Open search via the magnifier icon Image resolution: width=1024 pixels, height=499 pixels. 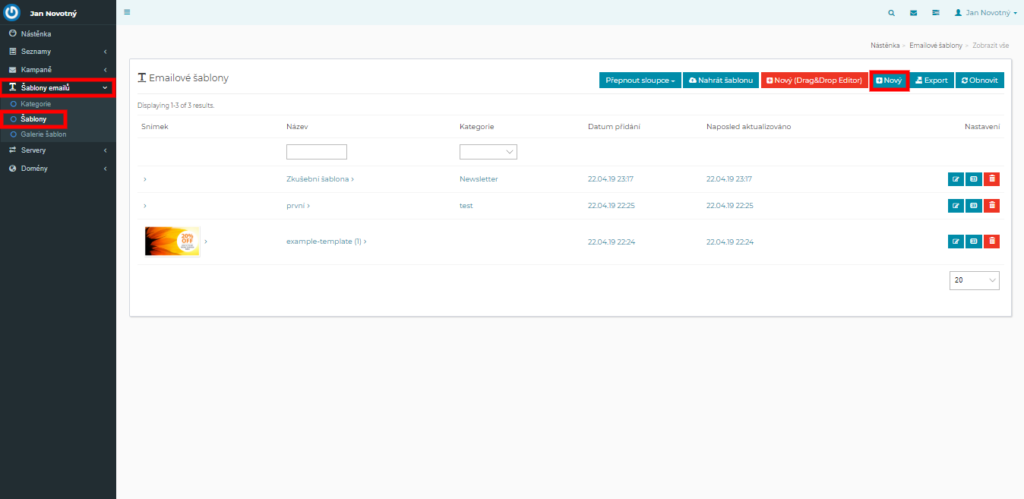pyautogui.click(x=892, y=13)
